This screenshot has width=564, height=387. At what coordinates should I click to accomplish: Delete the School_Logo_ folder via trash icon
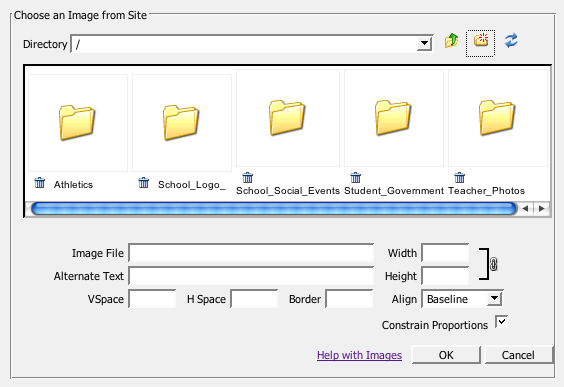(x=144, y=183)
